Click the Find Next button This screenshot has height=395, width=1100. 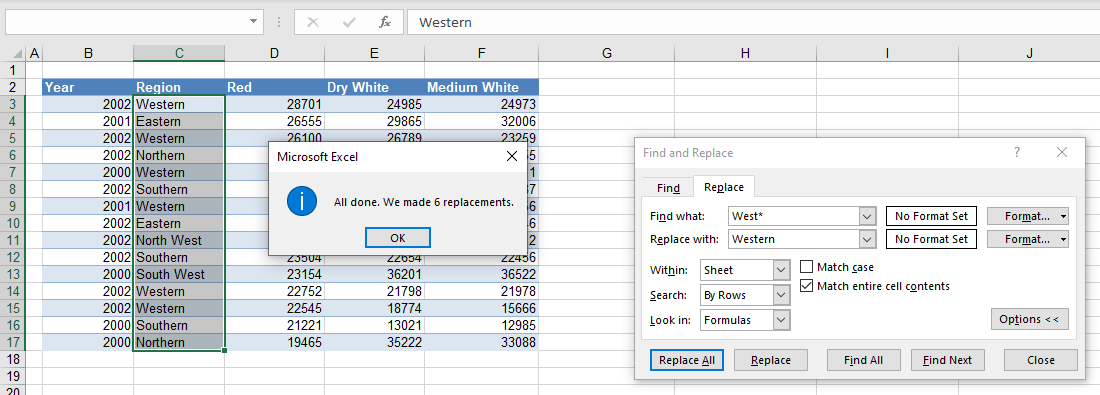click(x=948, y=360)
